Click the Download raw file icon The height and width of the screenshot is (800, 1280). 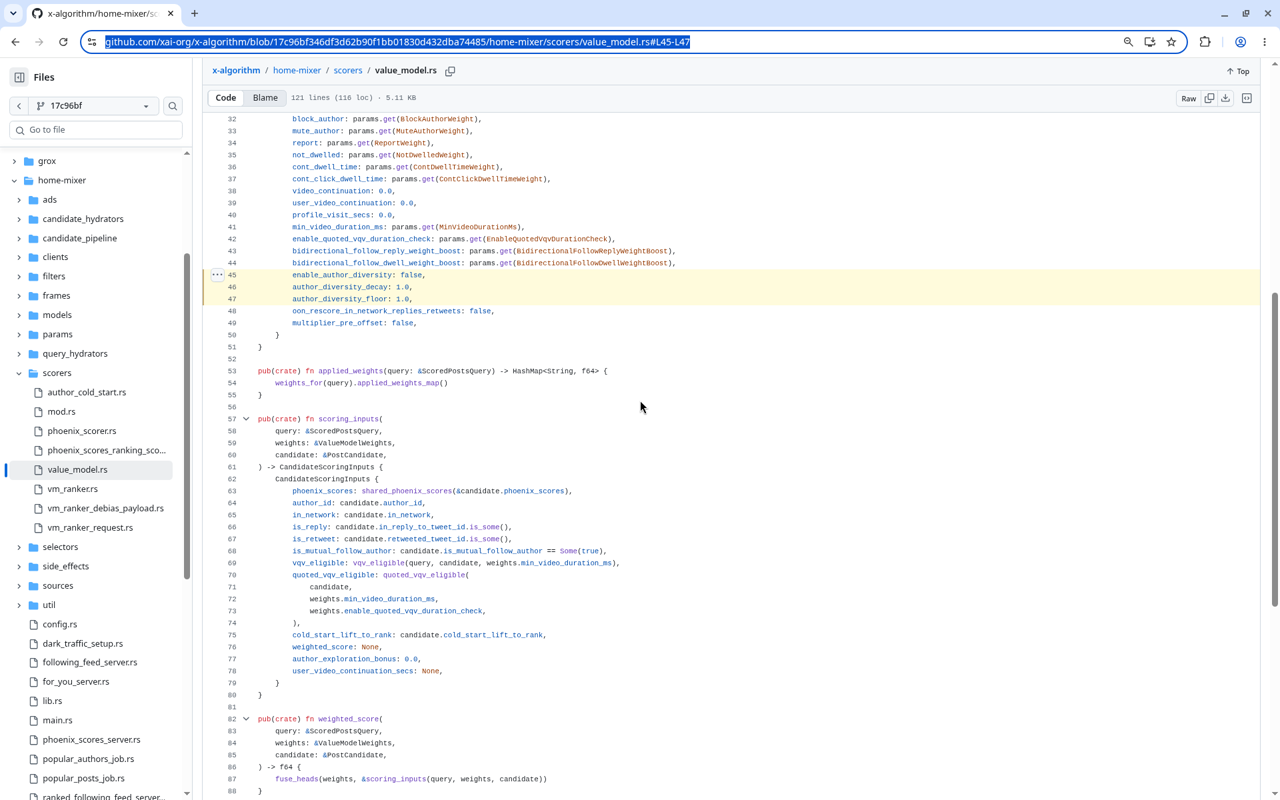[x=1225, y=98]
